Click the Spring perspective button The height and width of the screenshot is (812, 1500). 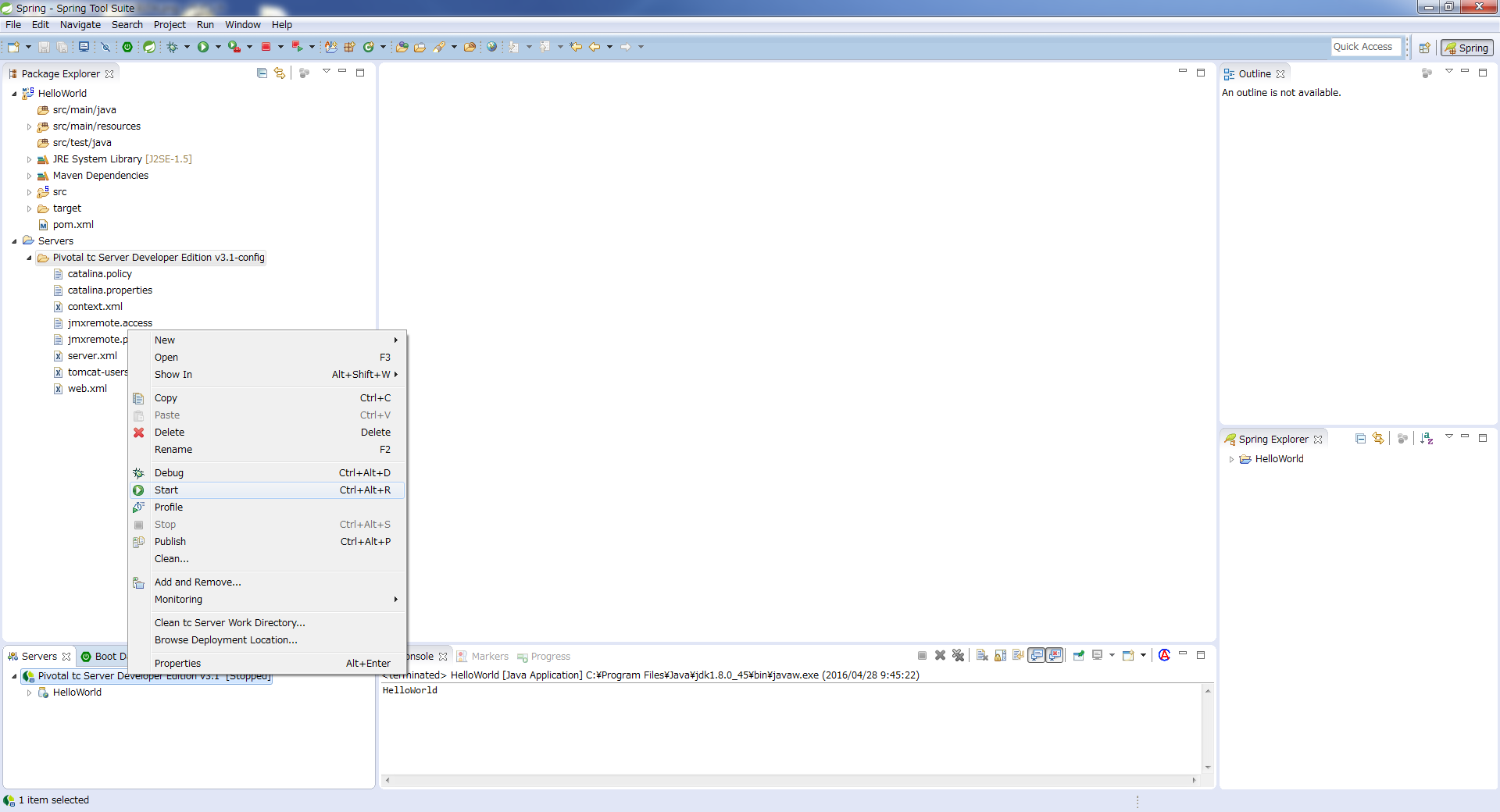1466,48
